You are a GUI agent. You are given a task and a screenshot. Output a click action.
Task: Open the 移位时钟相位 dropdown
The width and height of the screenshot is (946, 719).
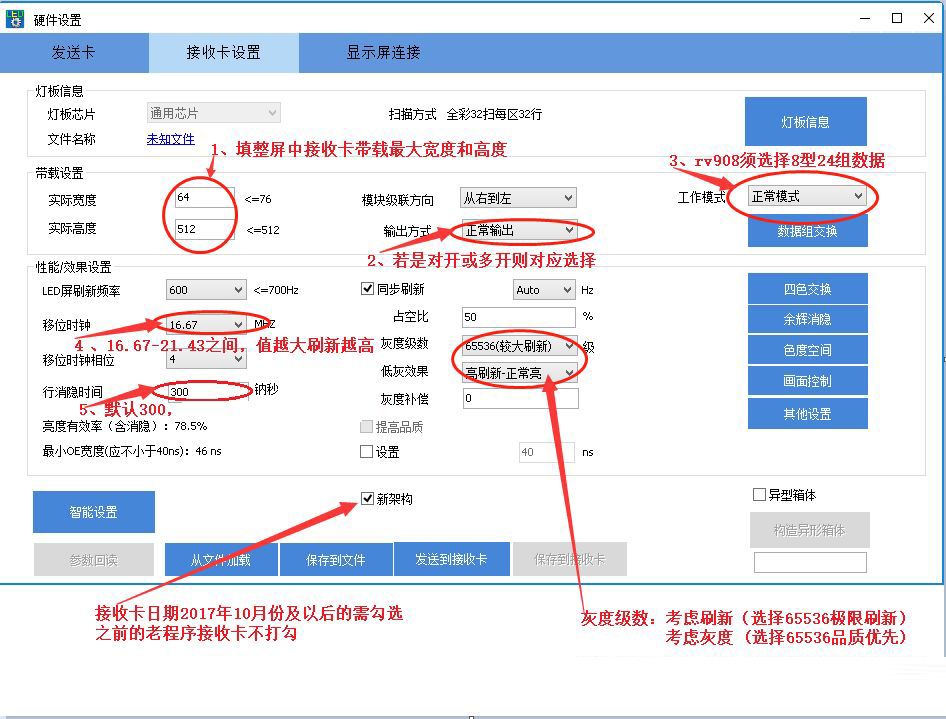coord(206,359)
